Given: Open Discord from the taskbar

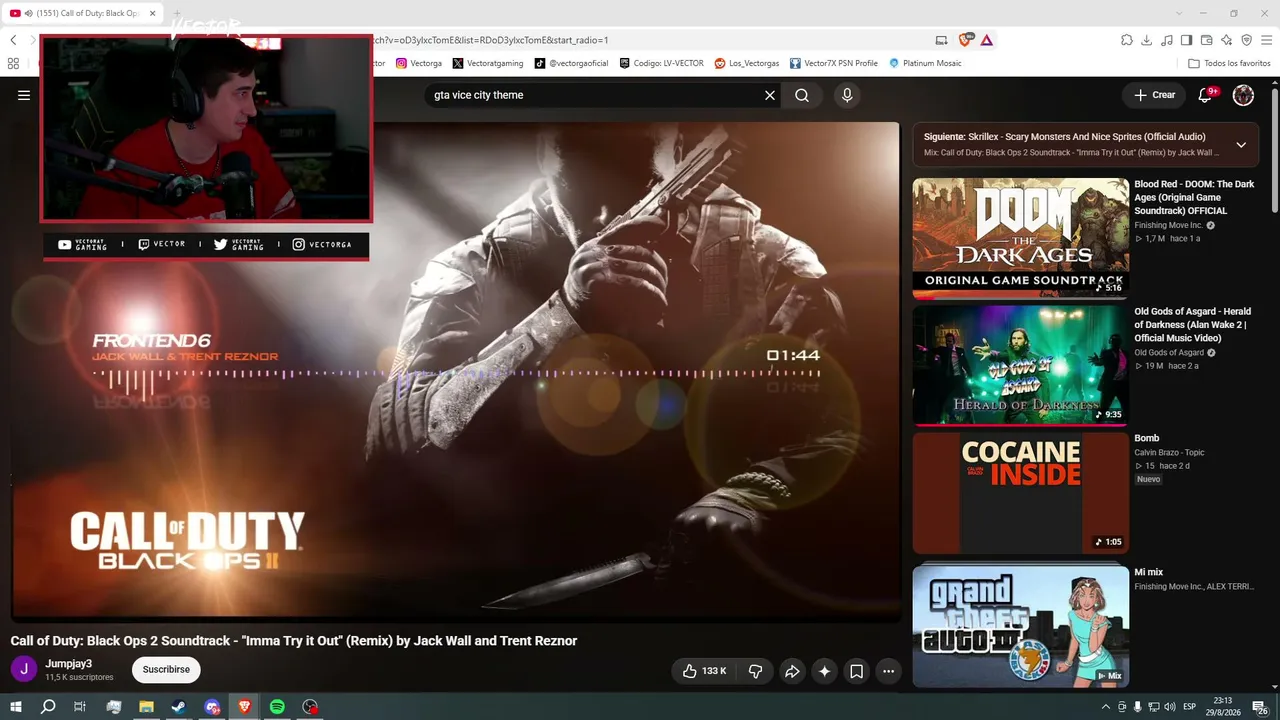Looking at the screenshot, I should point(212,707).
